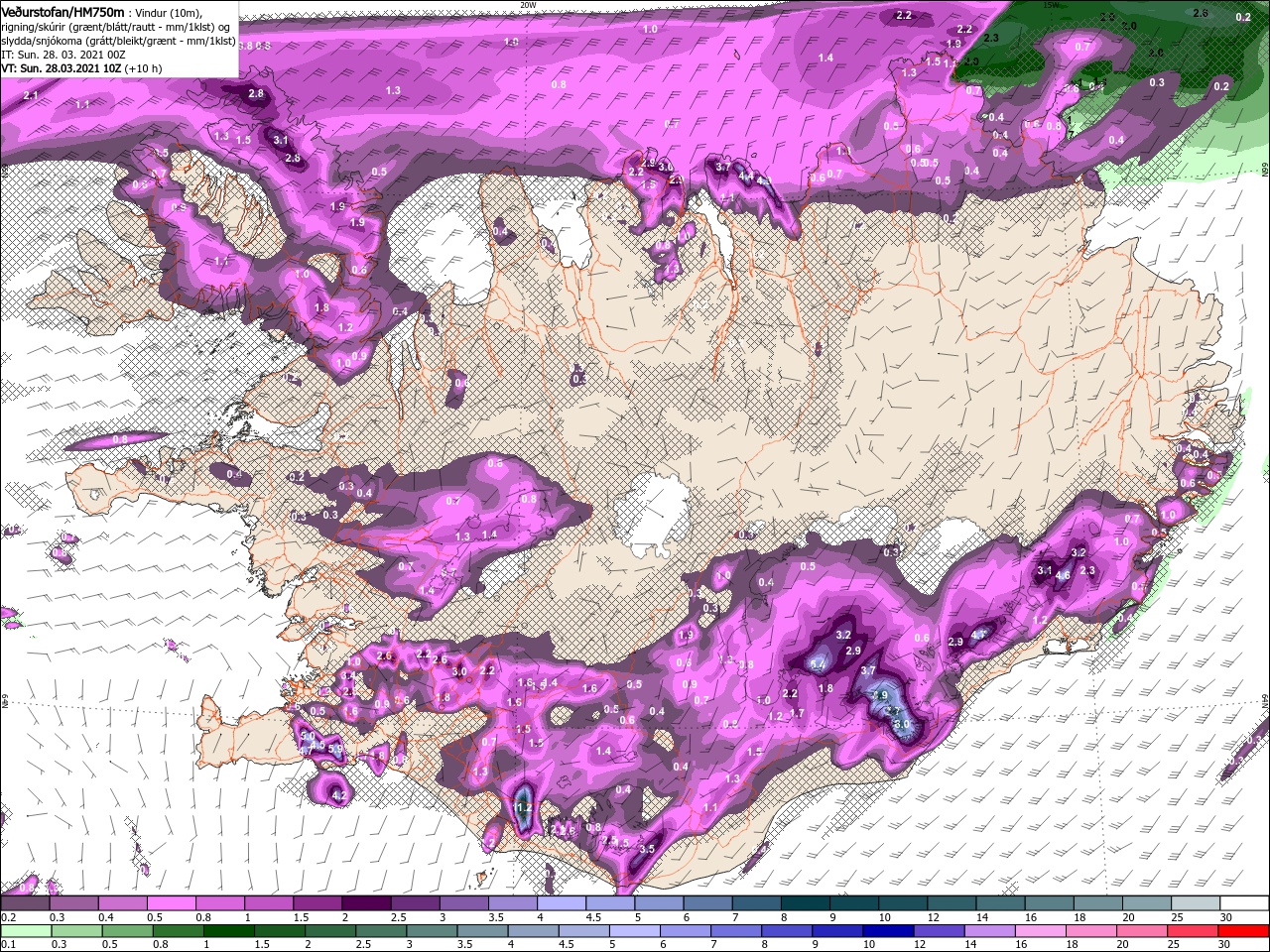1270x952 pixels.
Task: Click the 11.2 precipitation value on the map
Action: (x=524, y=809)
